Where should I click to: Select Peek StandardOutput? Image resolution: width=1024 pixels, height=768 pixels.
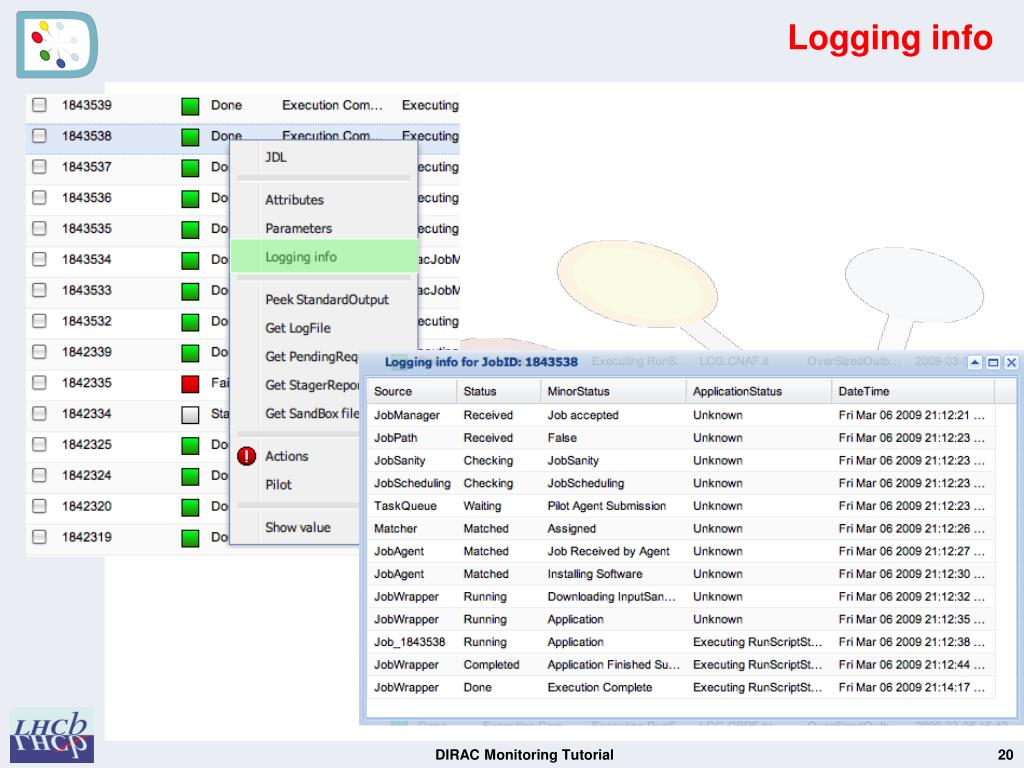[324, 299]
